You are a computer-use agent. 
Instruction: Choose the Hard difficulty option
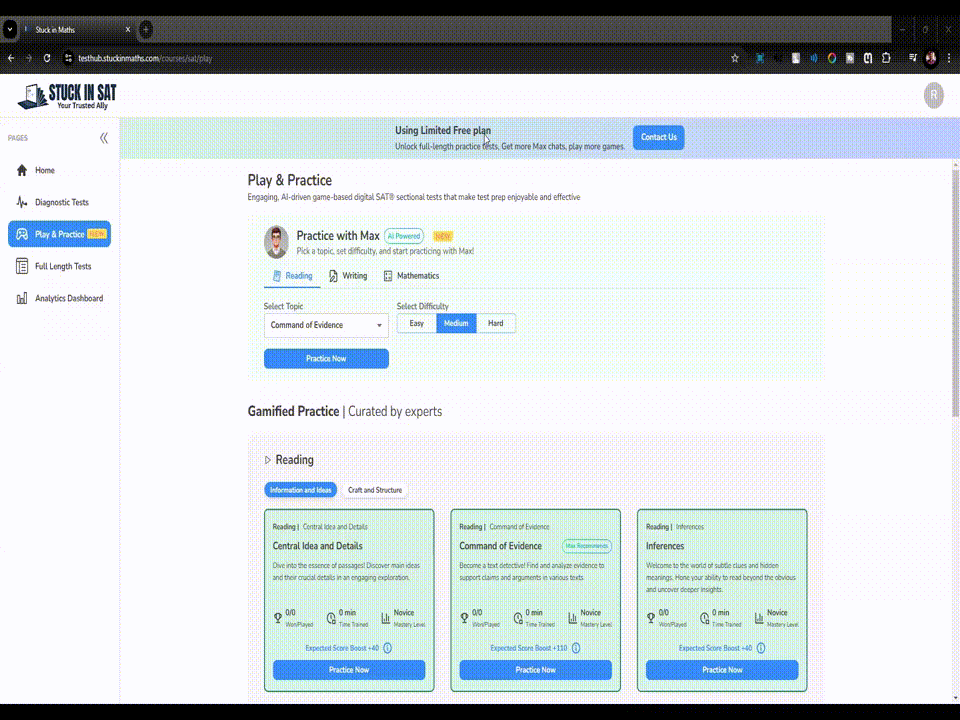[496, 323]
